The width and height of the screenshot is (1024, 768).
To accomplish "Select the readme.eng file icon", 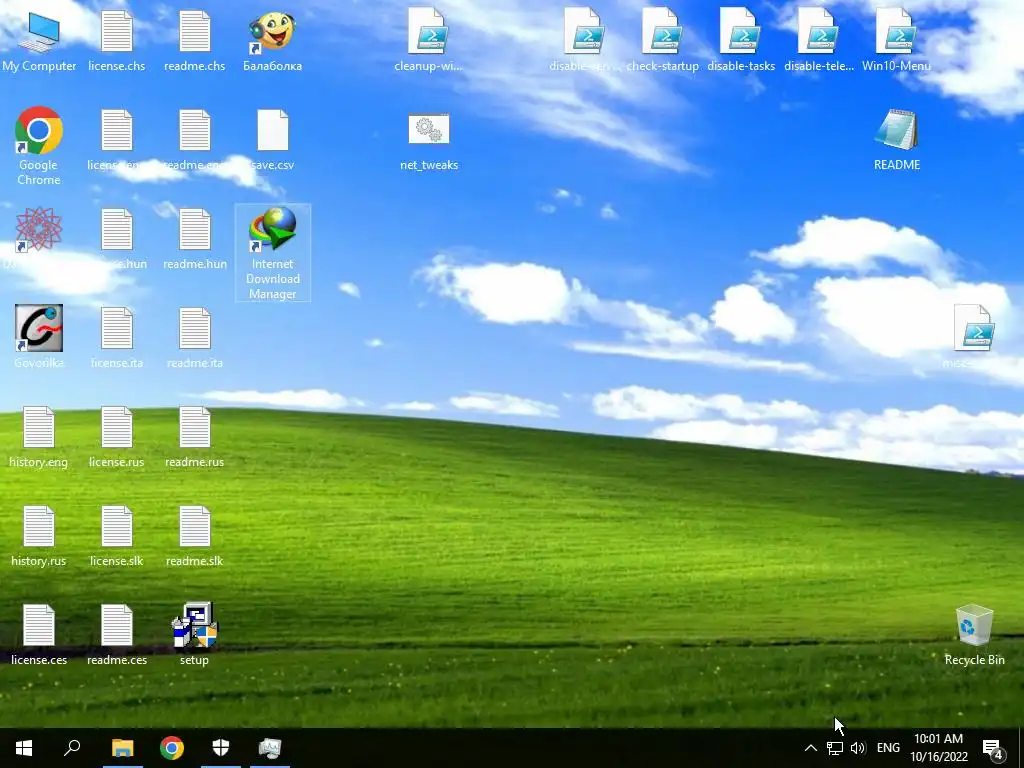I will [195, 140].
